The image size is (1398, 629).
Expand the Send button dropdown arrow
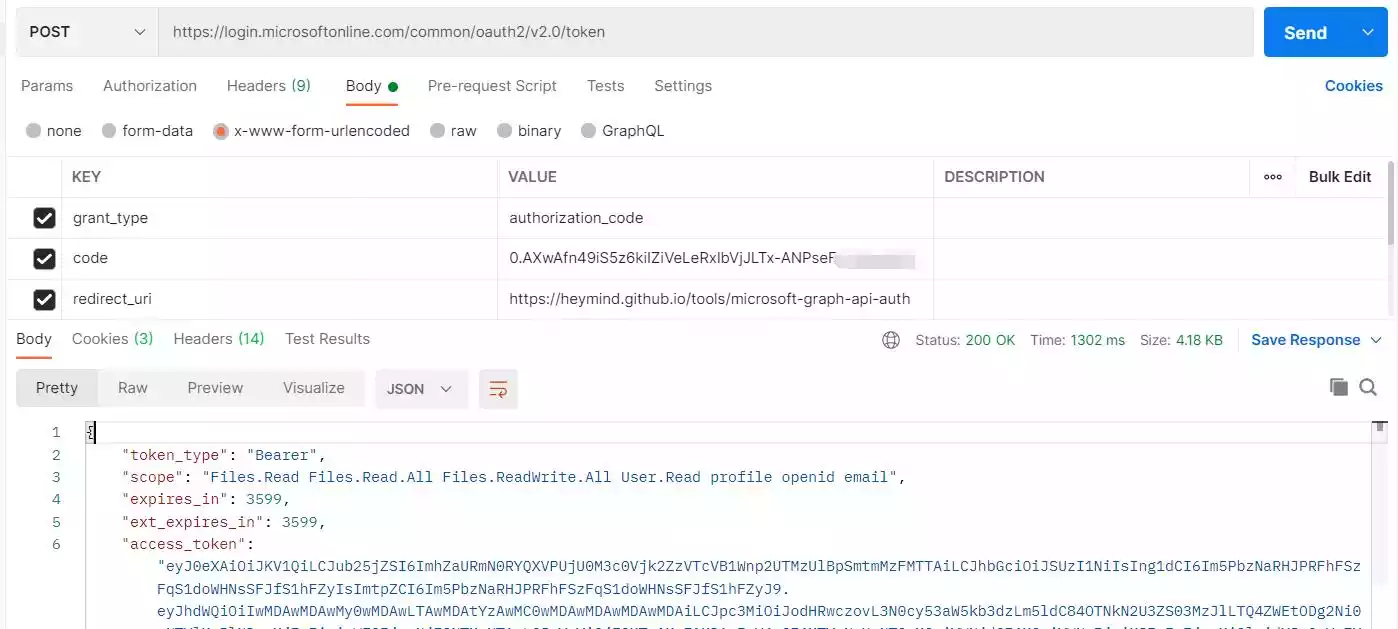click(x=1368, y=33)
